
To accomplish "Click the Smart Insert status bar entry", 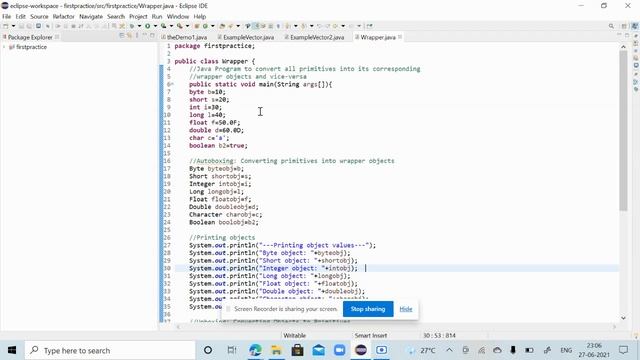I will (371, 336).
